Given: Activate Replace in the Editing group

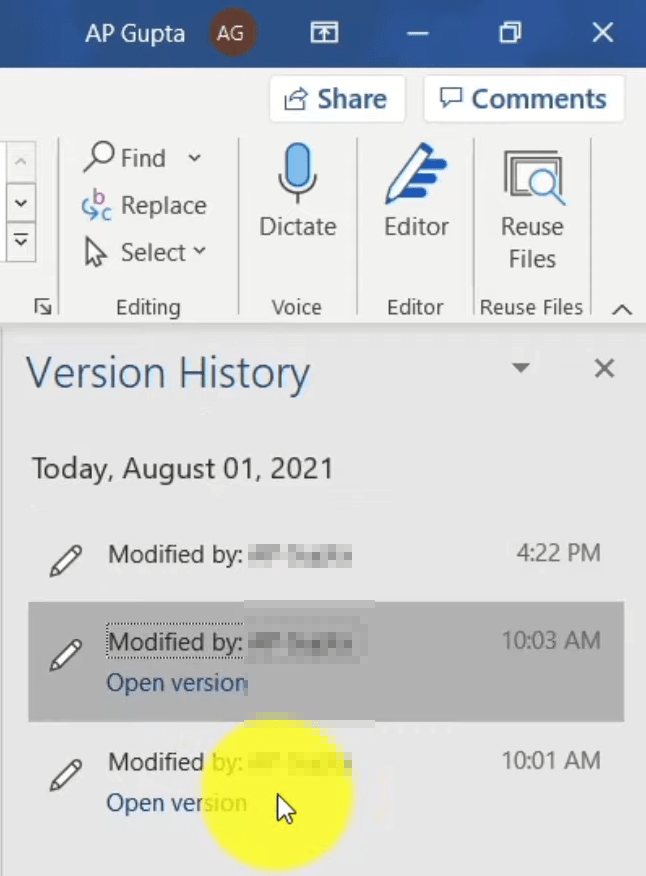Looking at the screenshot, I should coord(143,205).
